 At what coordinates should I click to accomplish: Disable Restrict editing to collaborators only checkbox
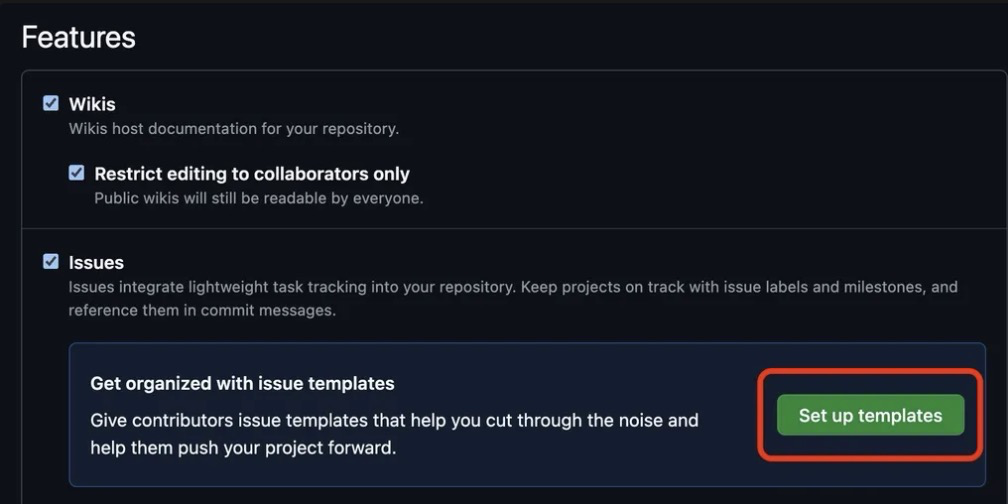(x=76, y=173)
